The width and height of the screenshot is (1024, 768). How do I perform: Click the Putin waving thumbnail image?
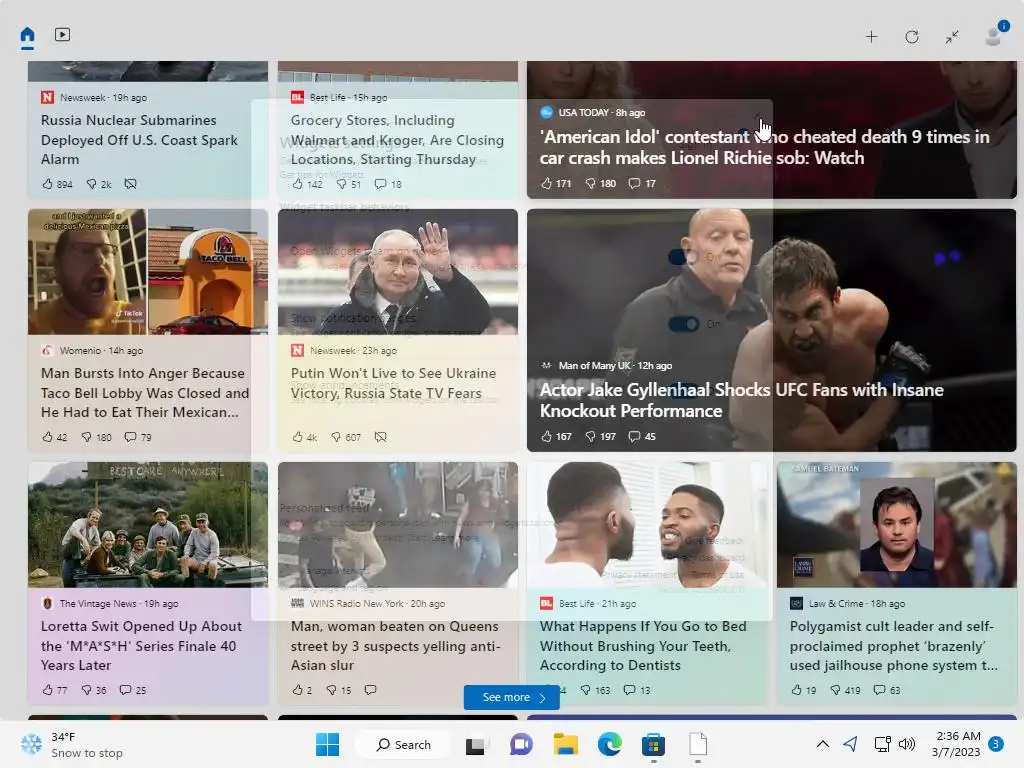[398, 272]
